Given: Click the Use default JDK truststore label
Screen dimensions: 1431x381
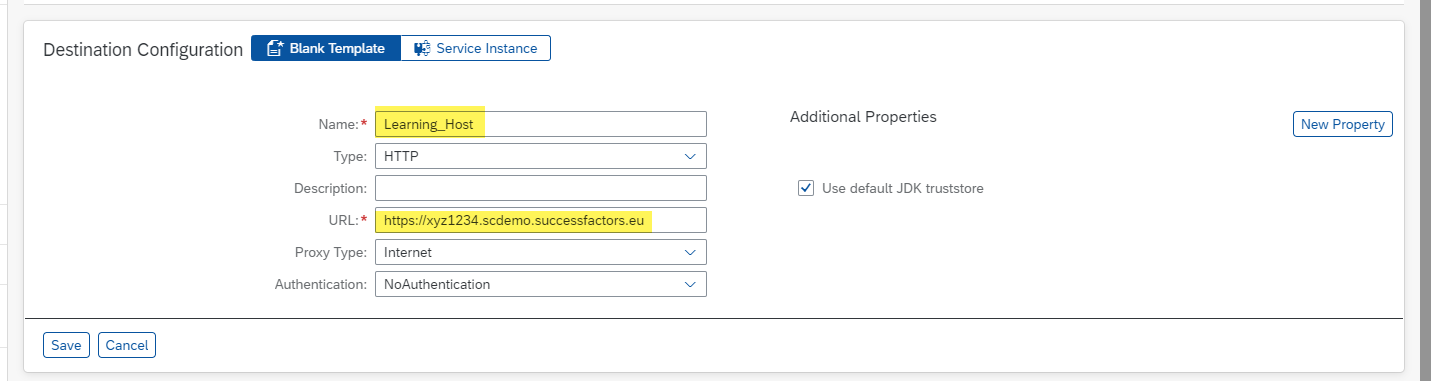Looking at the screenshot, I should click(x=902, y=188).
